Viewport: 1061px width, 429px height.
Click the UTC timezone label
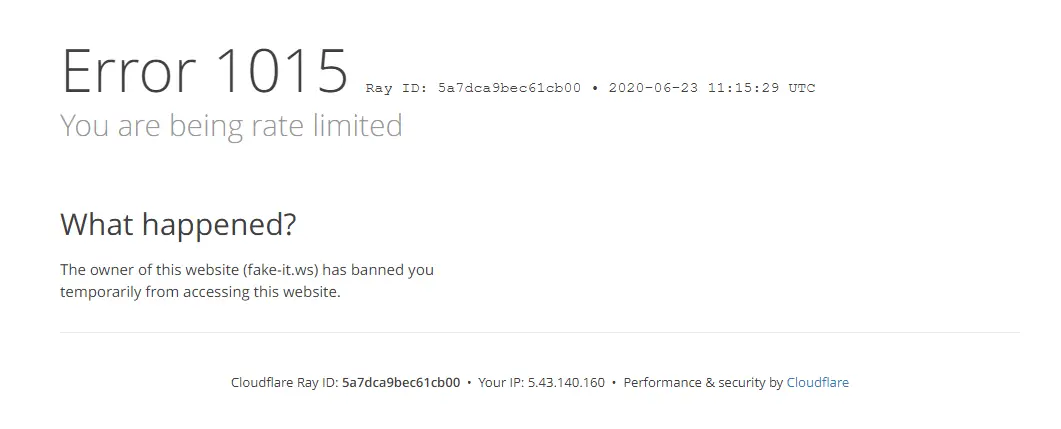[x=802, y=88]
